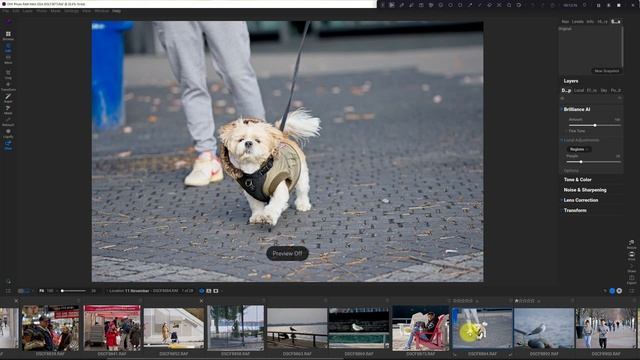Viewport: 640px width, 360px height.
Task: Click the panel layout icon at far bottom right
Action: 631,291
